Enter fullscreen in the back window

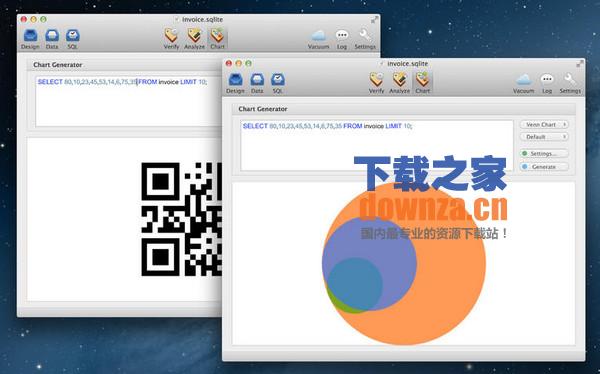[375, 20]
